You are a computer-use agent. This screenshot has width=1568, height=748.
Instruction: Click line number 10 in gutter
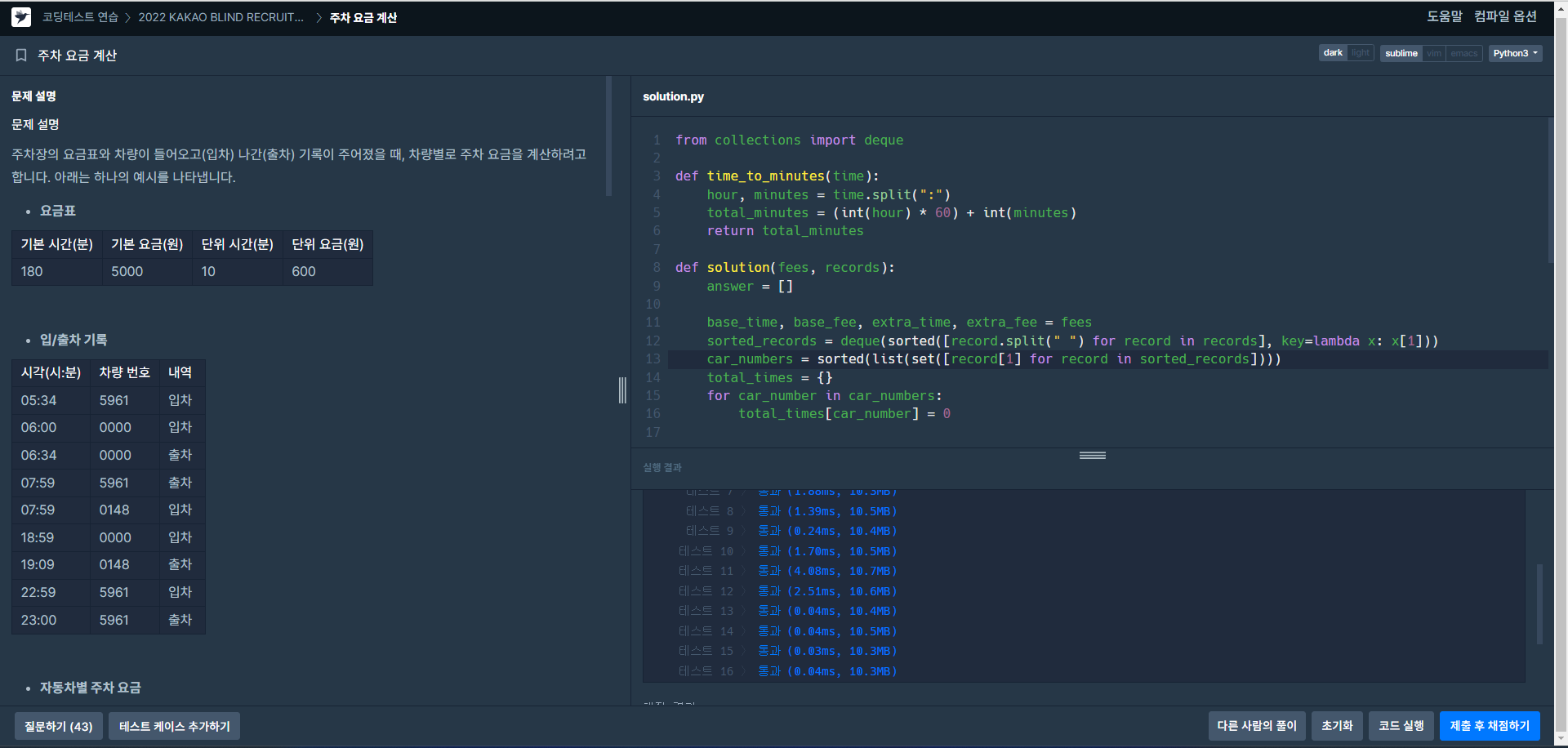pos(653,305)
